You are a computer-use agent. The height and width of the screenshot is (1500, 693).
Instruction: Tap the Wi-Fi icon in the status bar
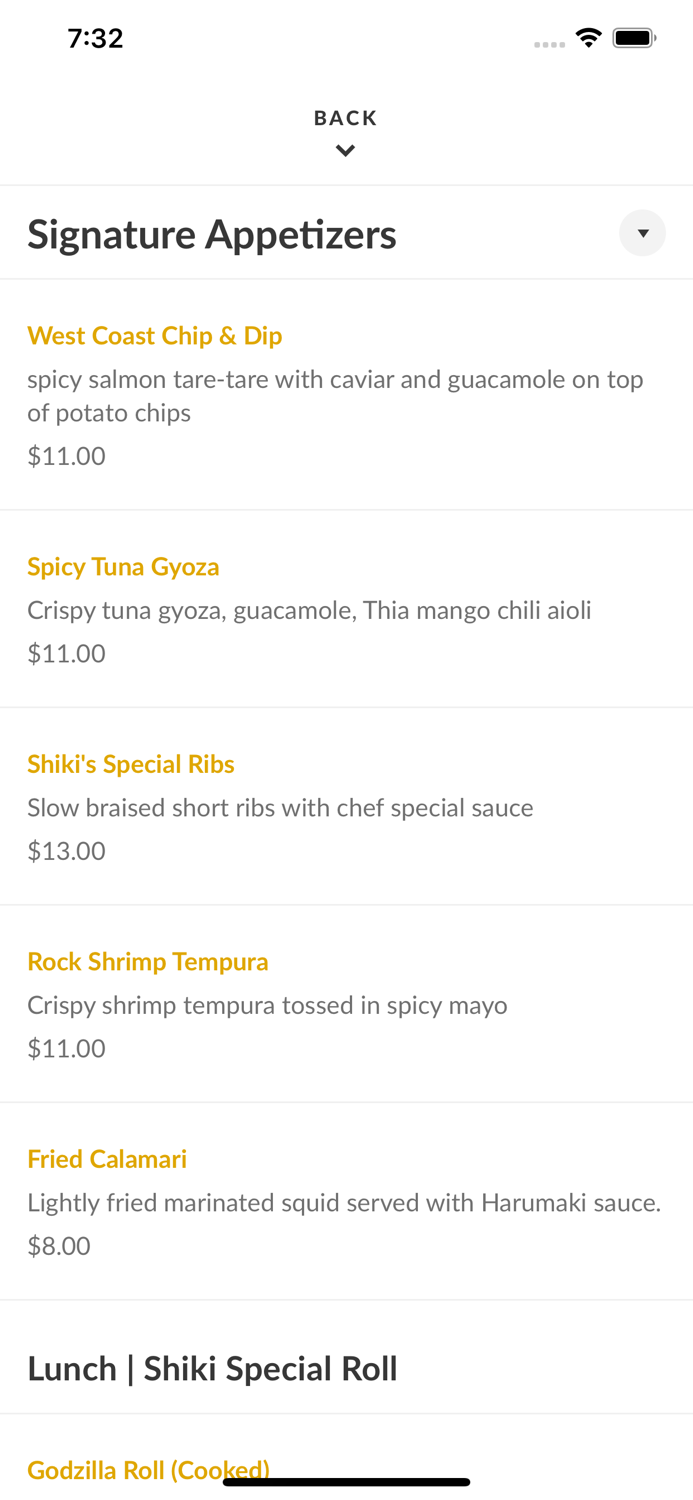[x=588, y=37]
